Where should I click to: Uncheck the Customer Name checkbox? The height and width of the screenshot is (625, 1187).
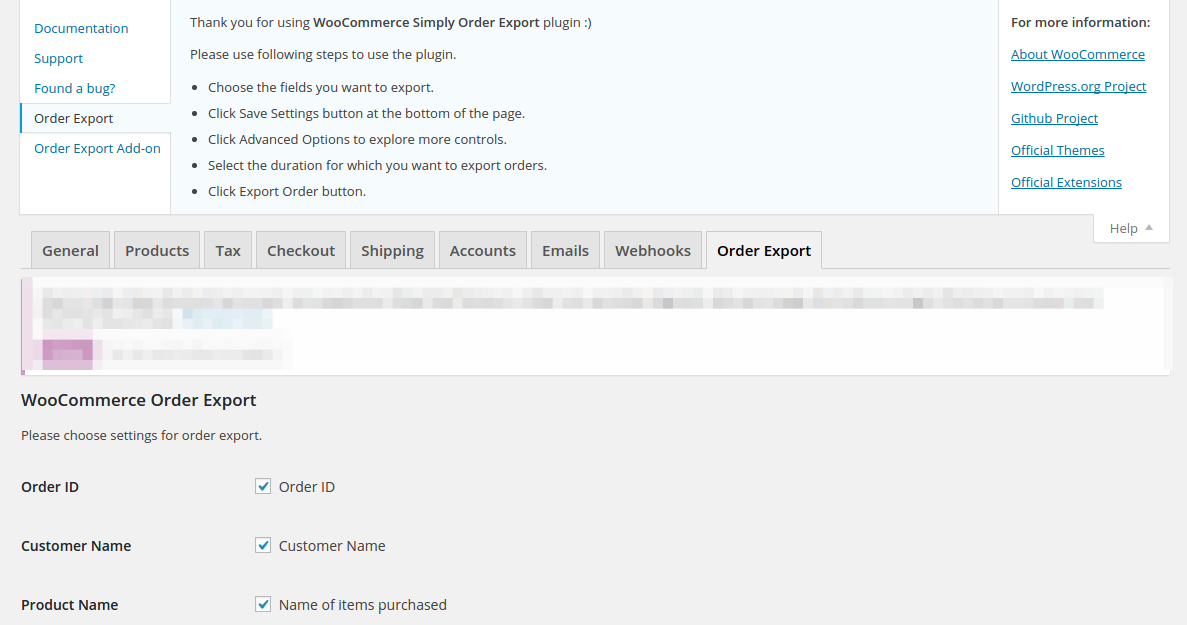tap(263, 545)
